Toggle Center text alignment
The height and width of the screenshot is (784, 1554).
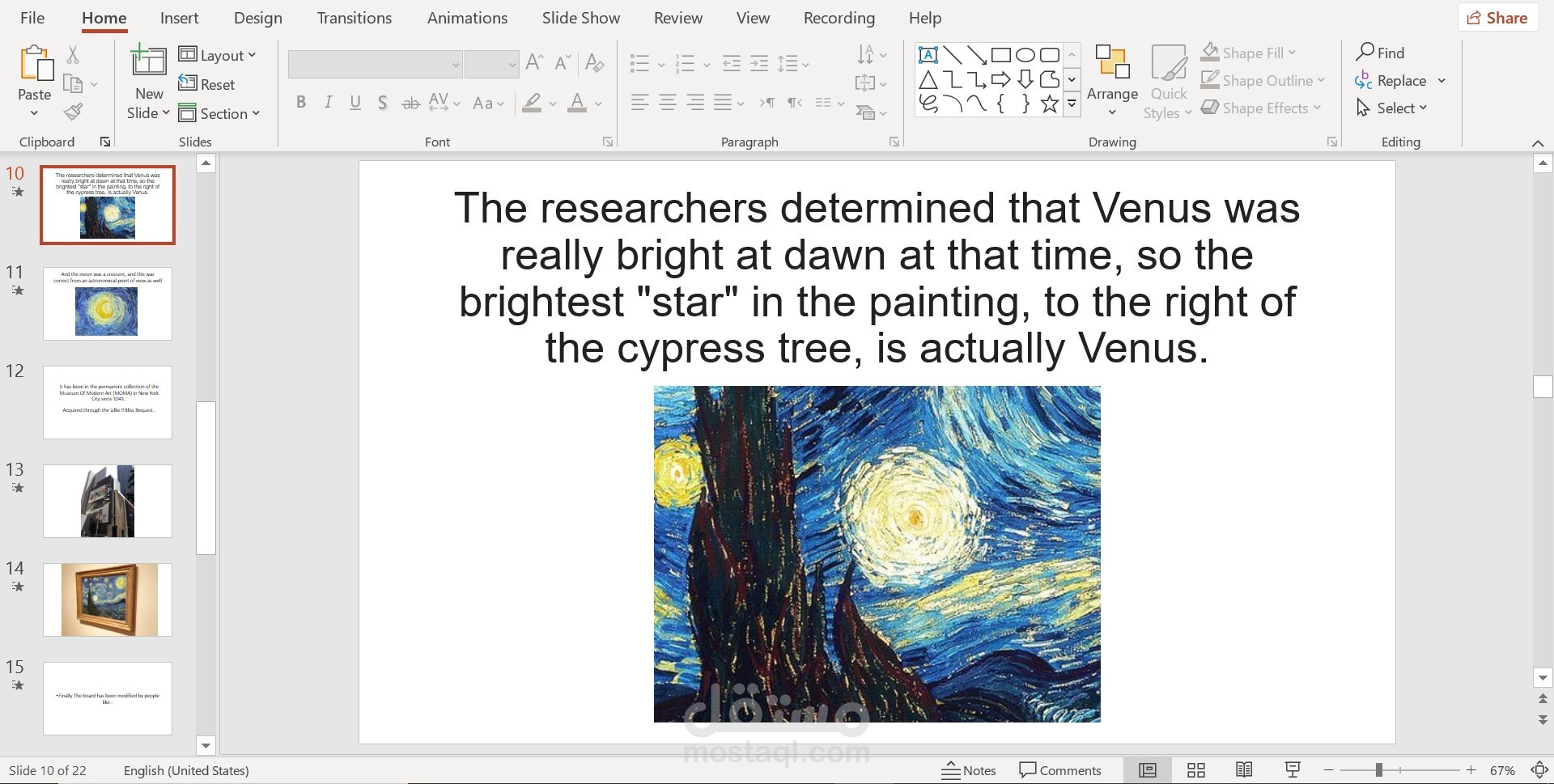(668, 102)
